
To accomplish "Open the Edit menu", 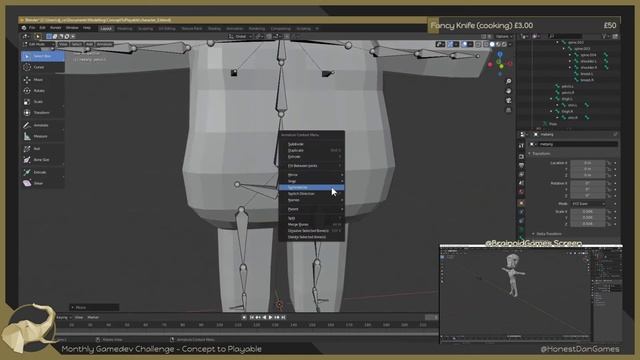I will click(42, 28).
